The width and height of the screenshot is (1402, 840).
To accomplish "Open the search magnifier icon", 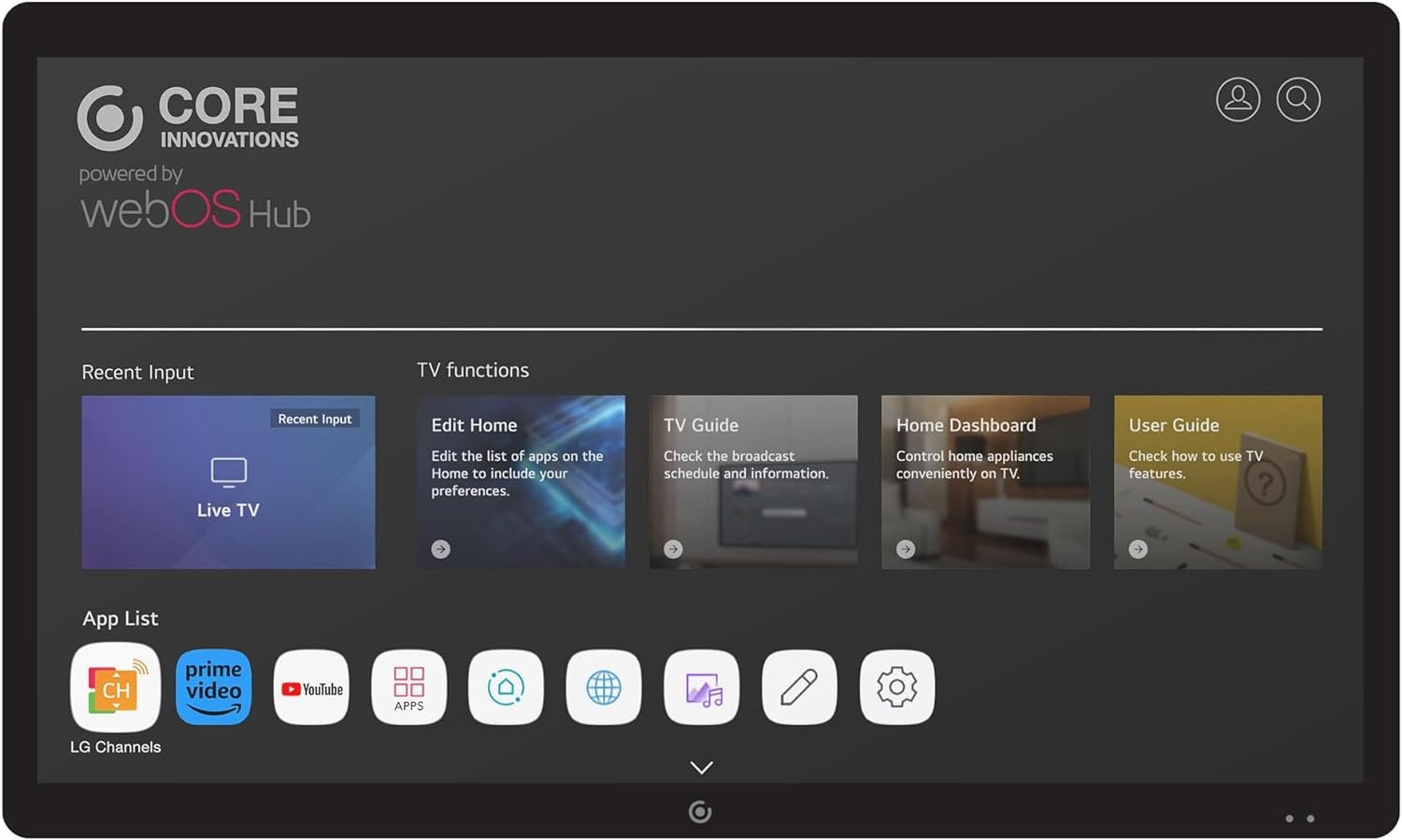I will point(1298,99).
